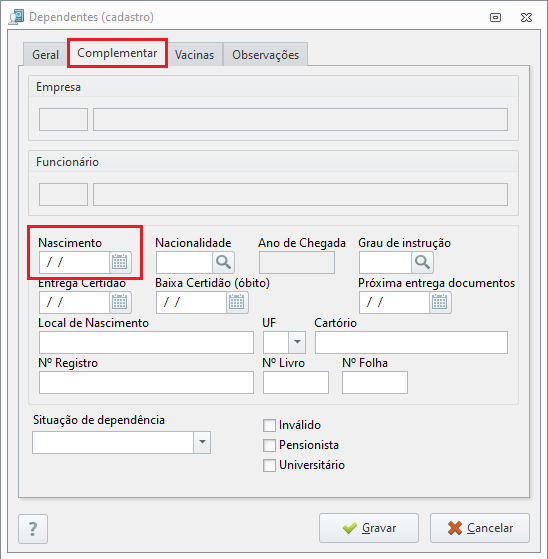Click into the Cartório text field
The width and height of the screenshot is (548, 559).
(x=411, y=342)
